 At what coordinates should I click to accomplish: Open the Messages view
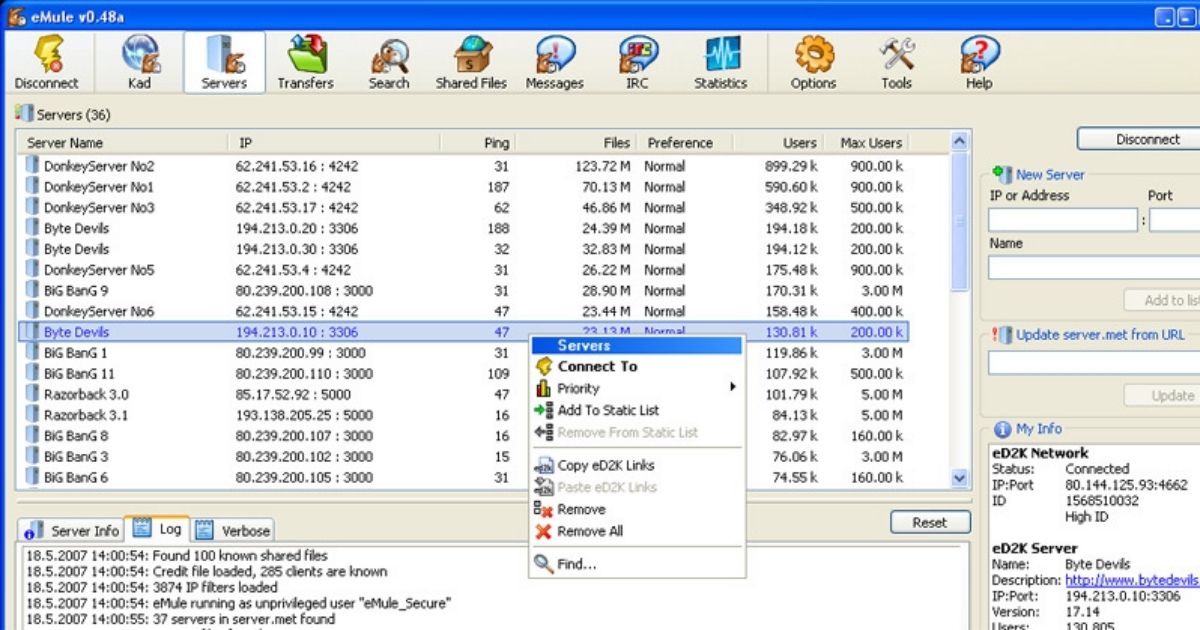click(x=554, y=60)
